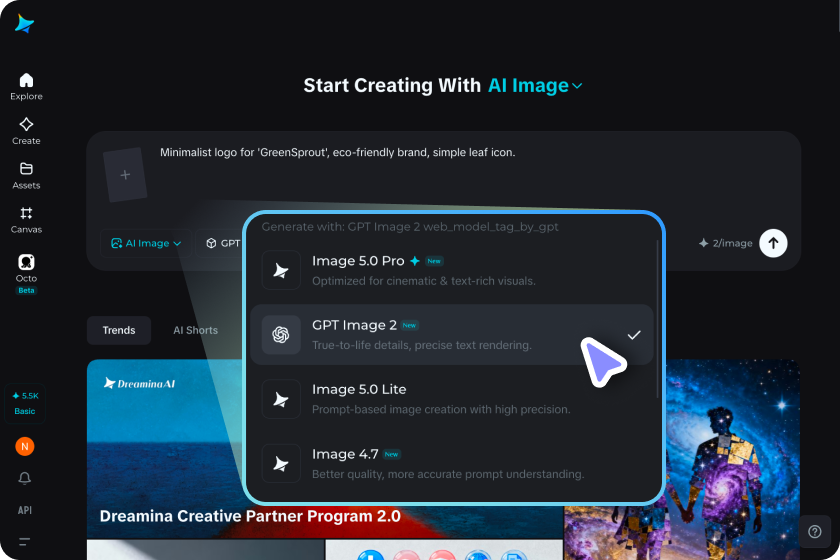Screen dimensions: 840x560
Task: Click the Image 4.7 model icon
Action: tap(281, 464)
